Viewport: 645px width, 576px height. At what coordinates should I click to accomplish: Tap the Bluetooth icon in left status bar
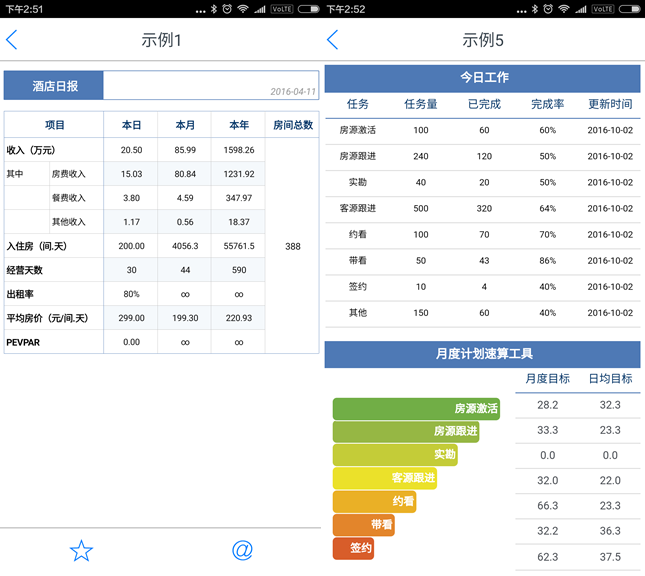(x=213, y=9)
